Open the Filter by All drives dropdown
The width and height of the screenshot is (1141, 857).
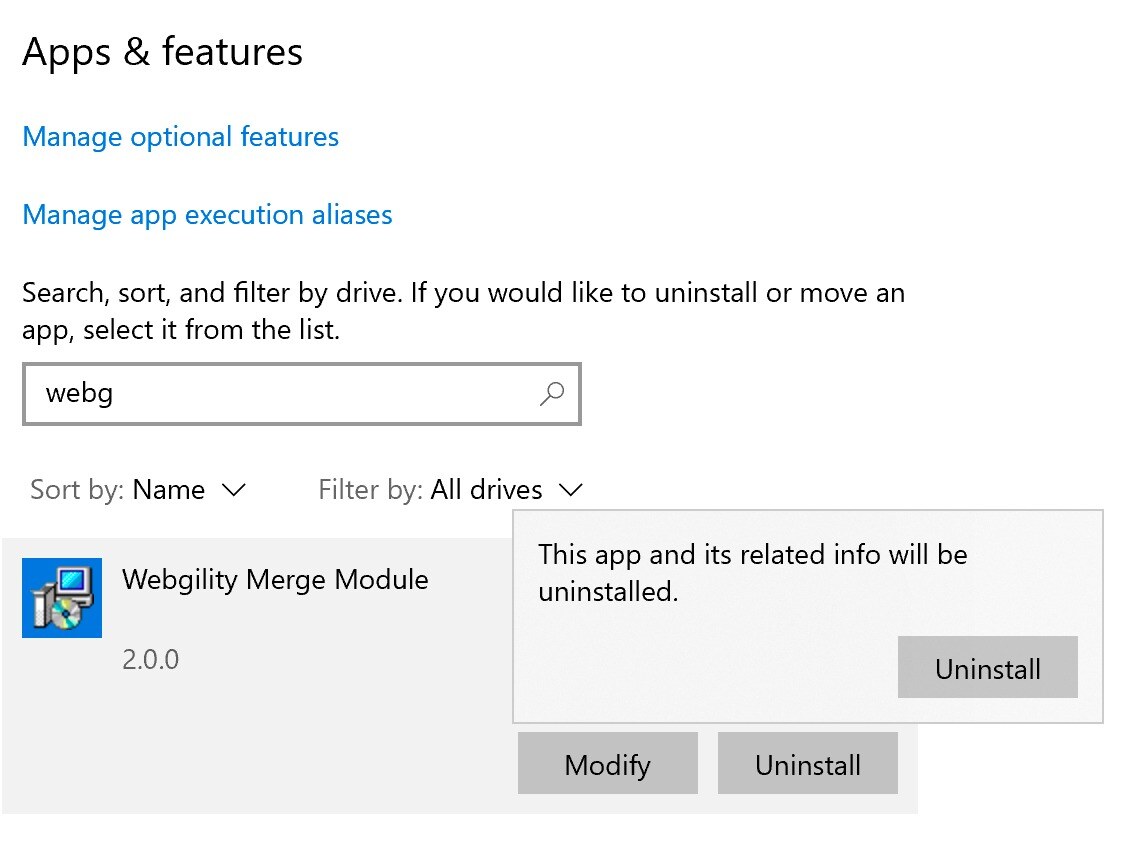pyautogui.click(x=451, y=490)
